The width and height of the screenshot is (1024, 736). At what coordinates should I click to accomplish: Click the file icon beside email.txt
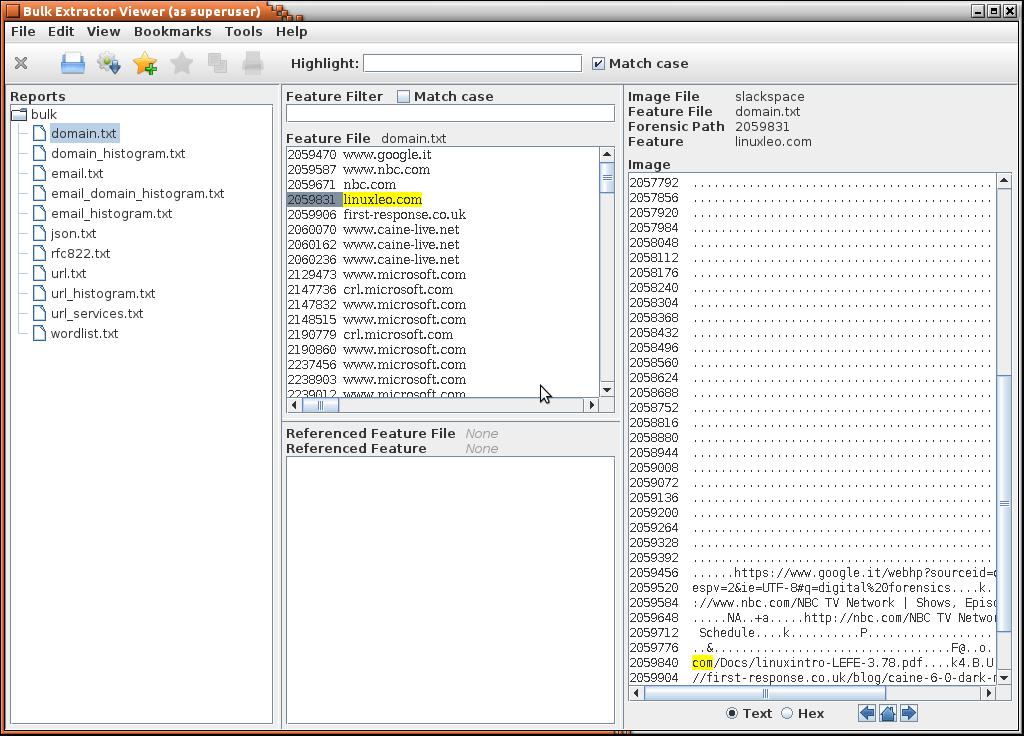(x=40, y=174)
